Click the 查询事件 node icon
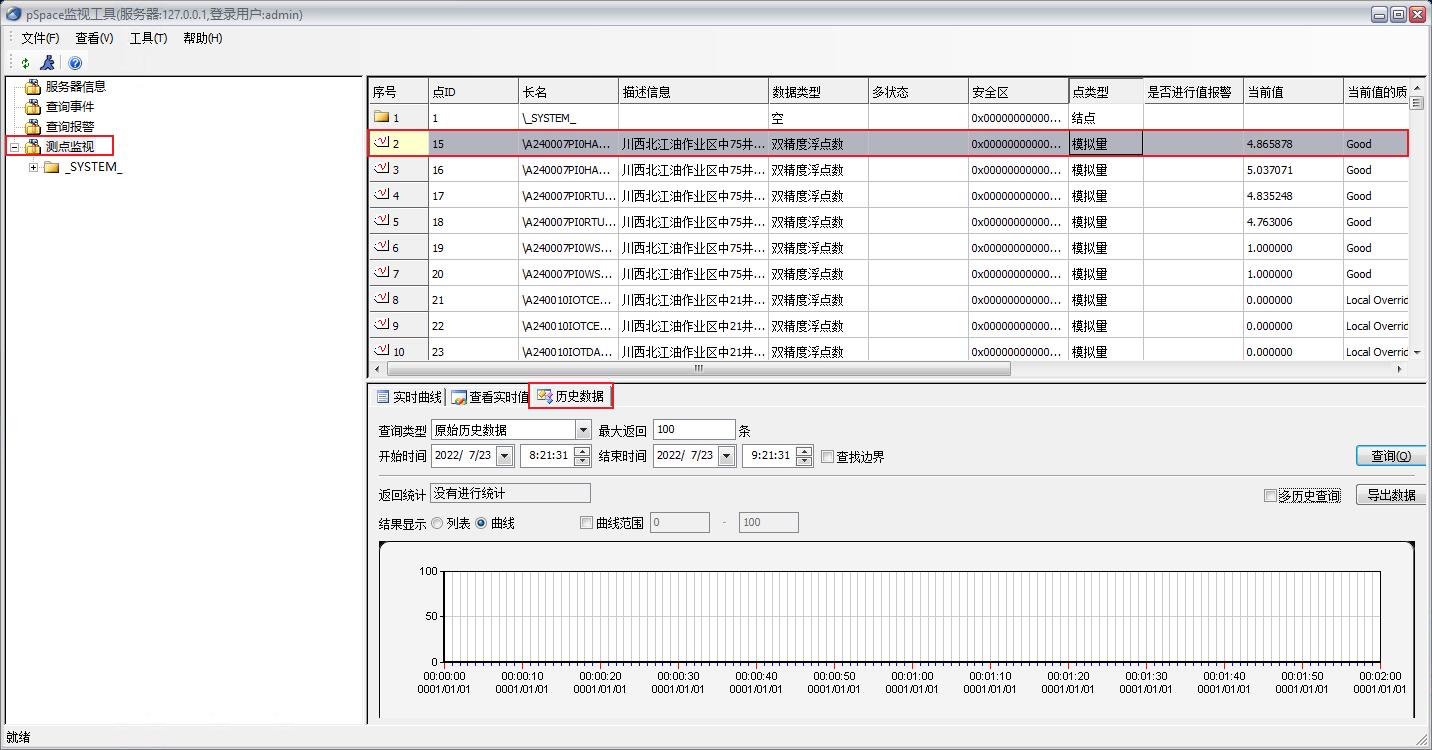Viewport: 1432px width, 750px height. pyautogui.click(x=33, y=107)
